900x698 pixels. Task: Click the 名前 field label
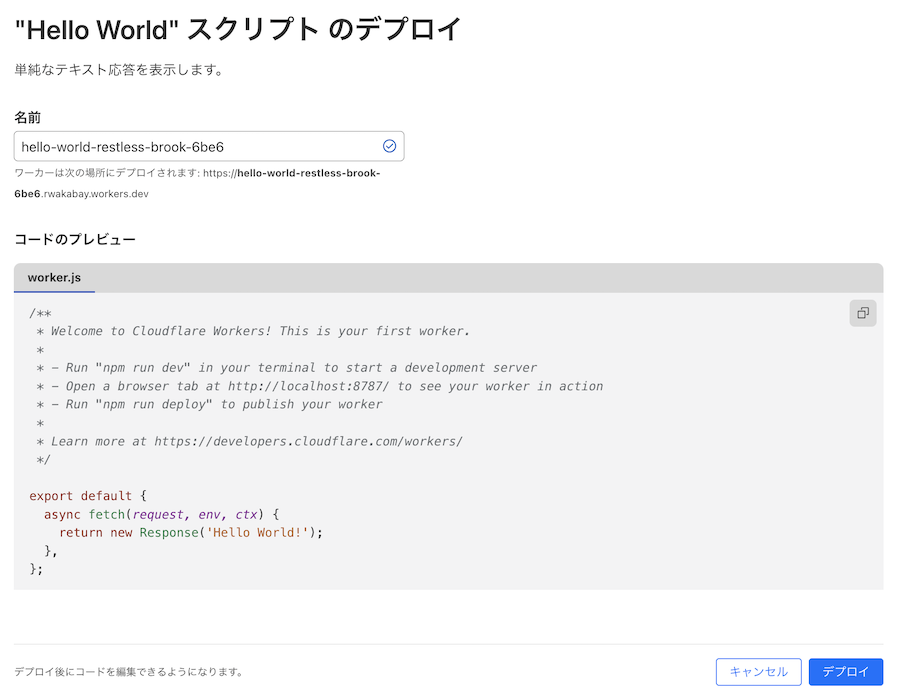27,117
